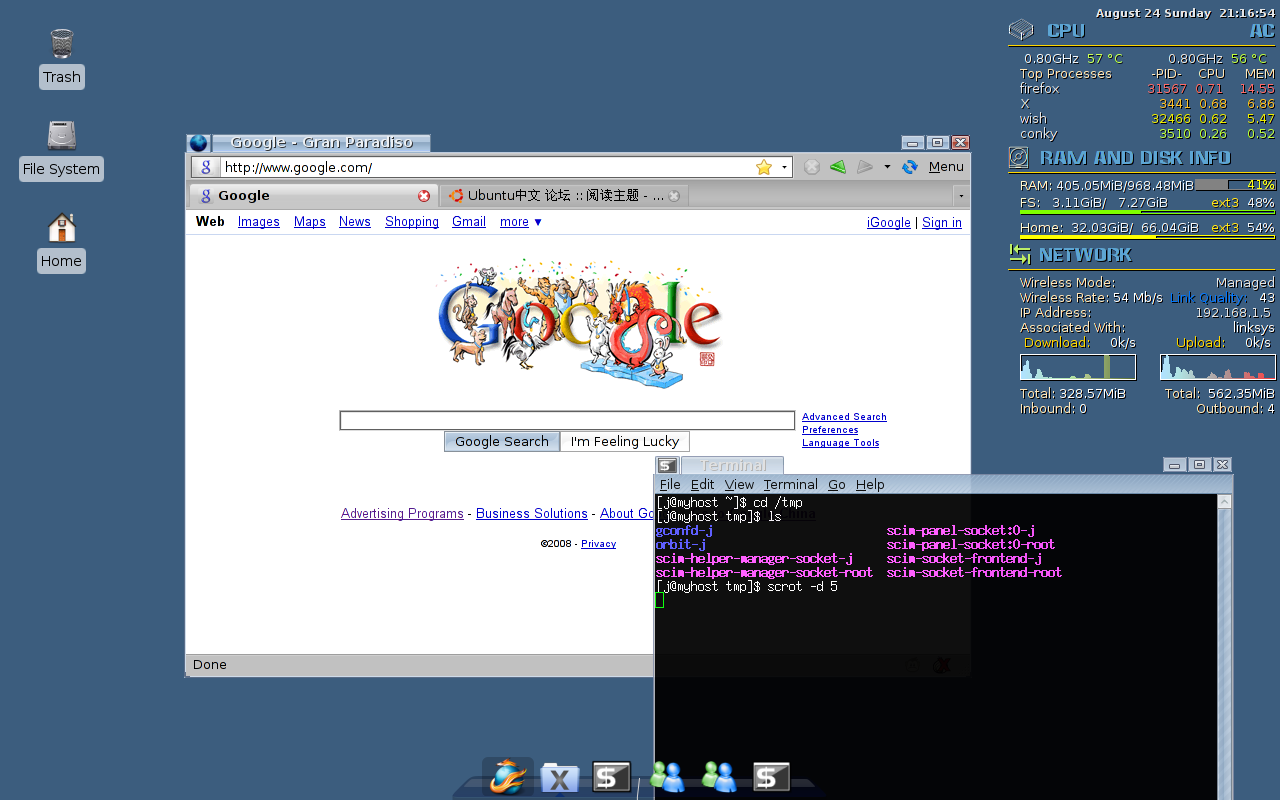Open the Terminal menu in the terminal menubar

coord(790,484)
